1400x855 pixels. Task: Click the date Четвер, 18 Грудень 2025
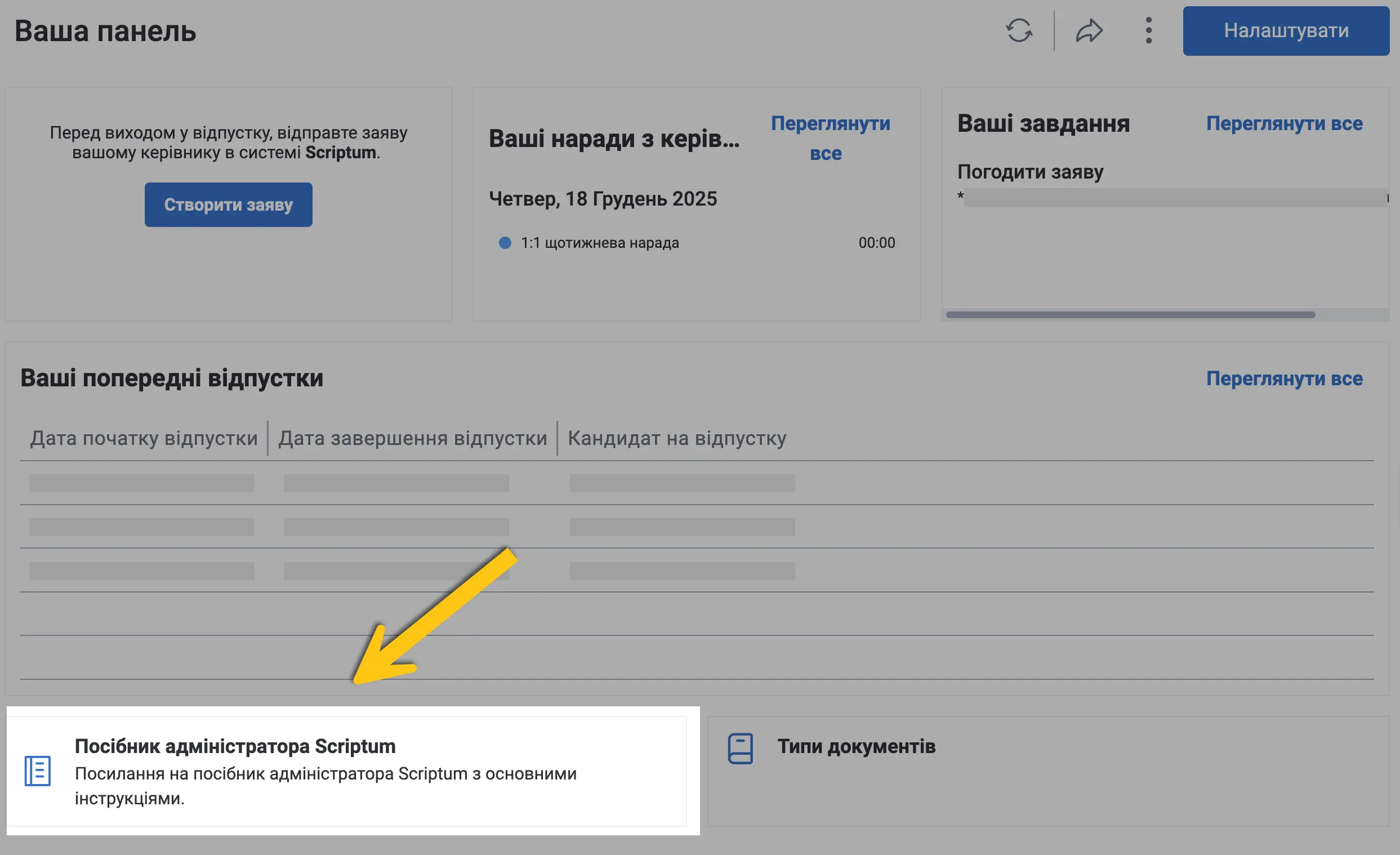[603, 199]
